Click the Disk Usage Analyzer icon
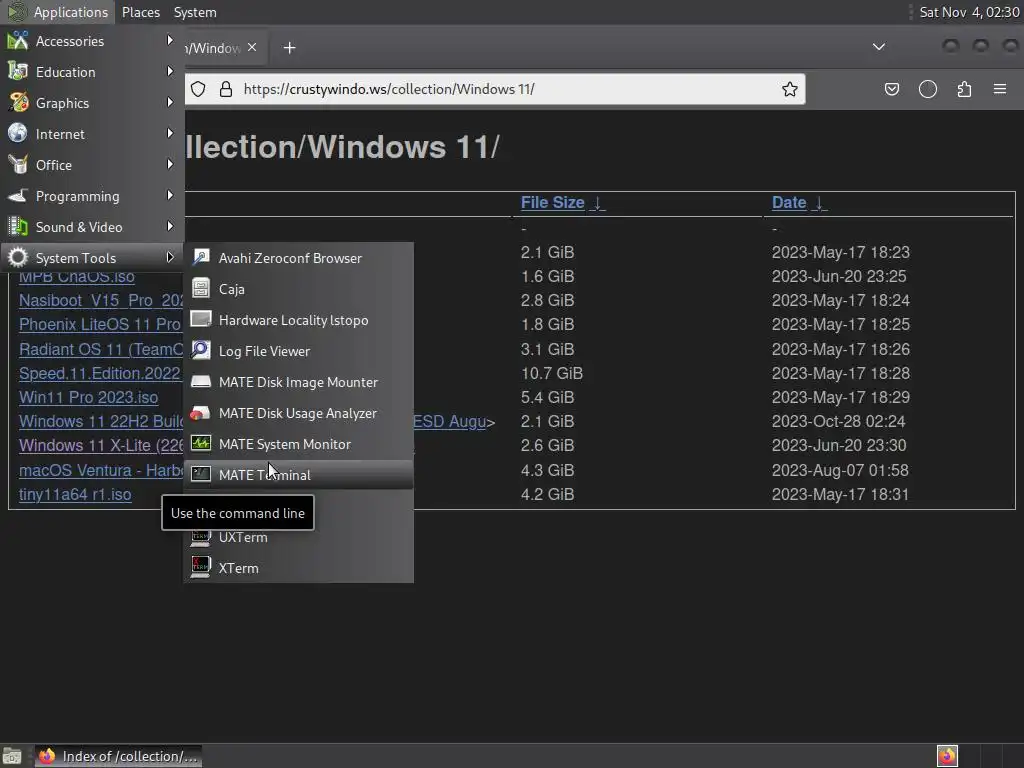This screenshot has height=768, width=1024. [200, 412]
